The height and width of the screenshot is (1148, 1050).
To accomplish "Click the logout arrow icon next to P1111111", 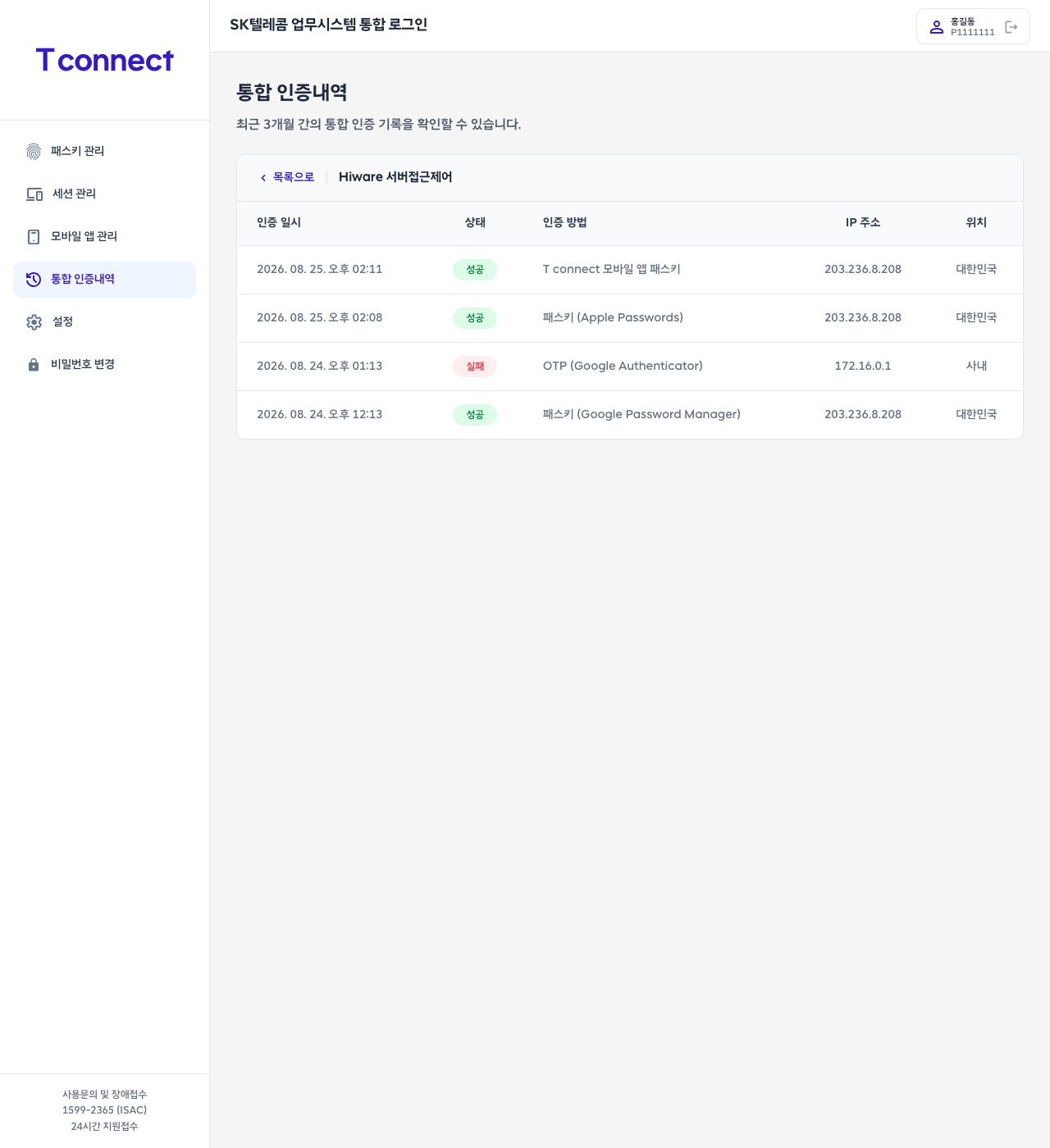I will click(1011, 27).
